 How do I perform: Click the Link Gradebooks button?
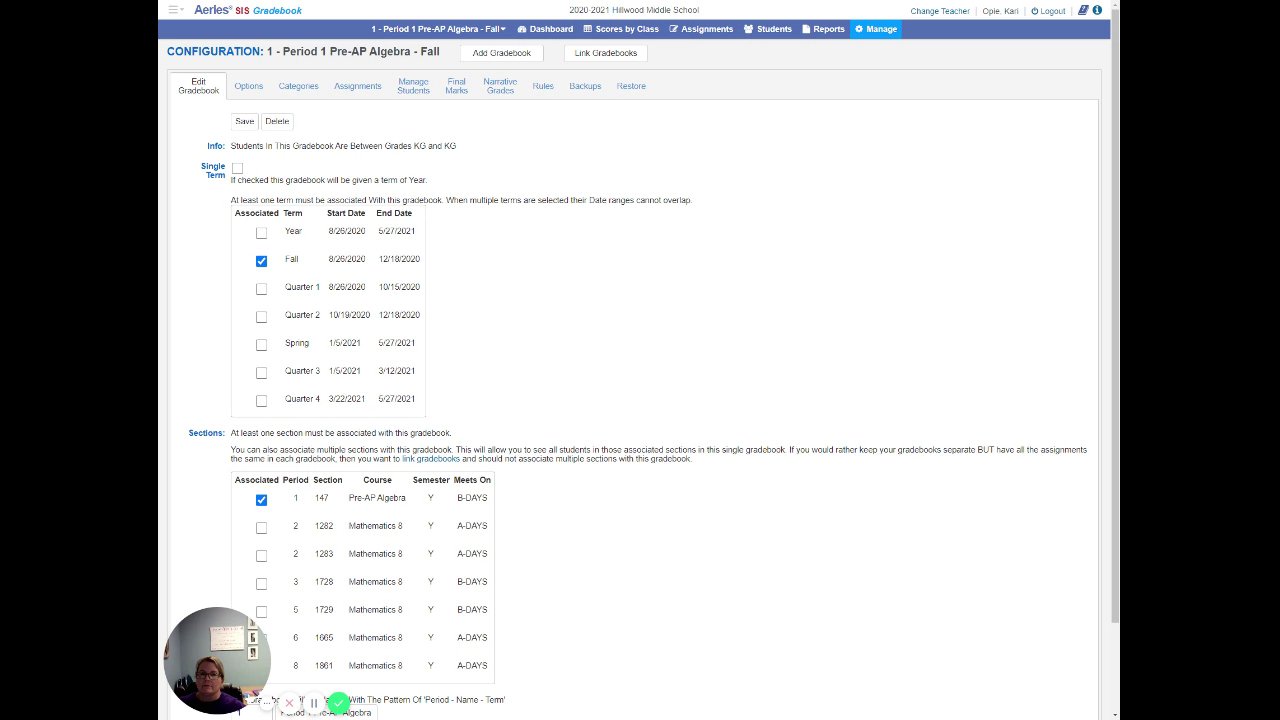(x=606, y=53)
